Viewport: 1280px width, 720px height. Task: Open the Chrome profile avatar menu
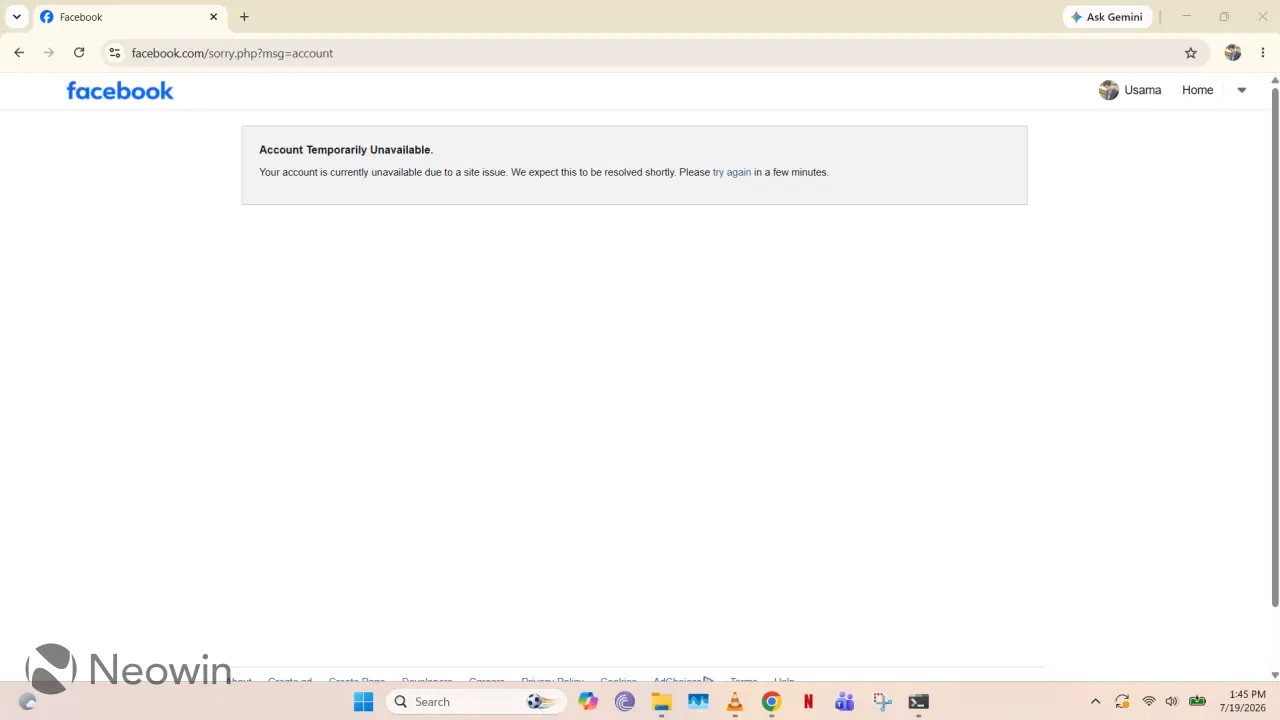pyautogui.click(x=1232, y=53)
